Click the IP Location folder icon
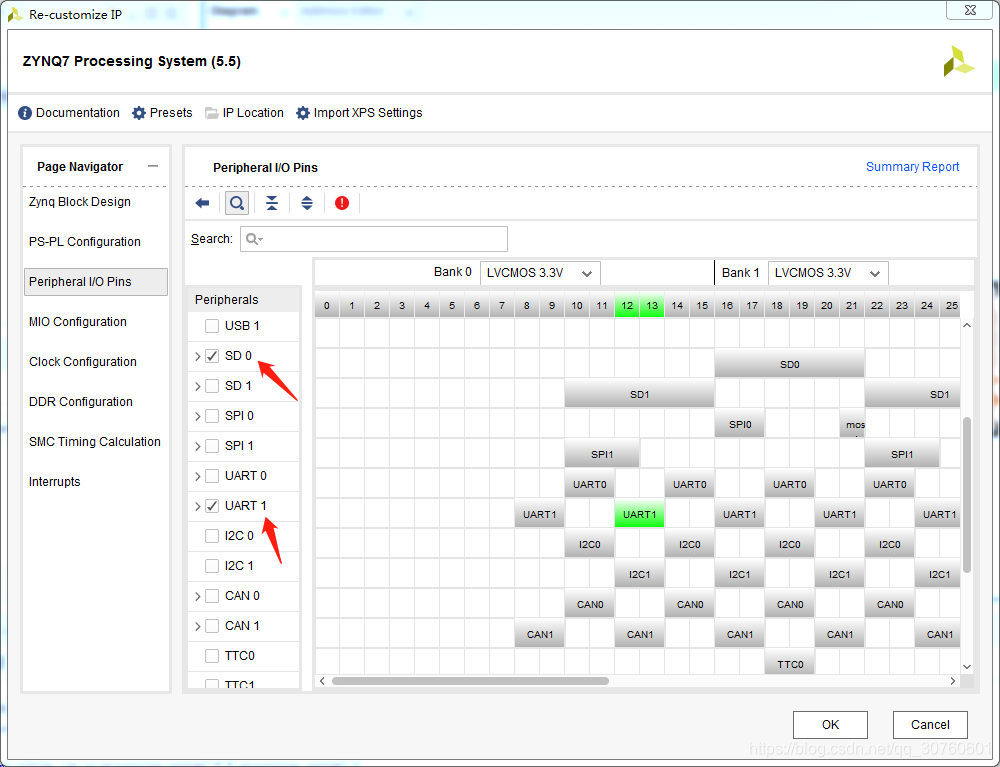The height and width of the screenshot is (767, 1000). pos(211,113)
